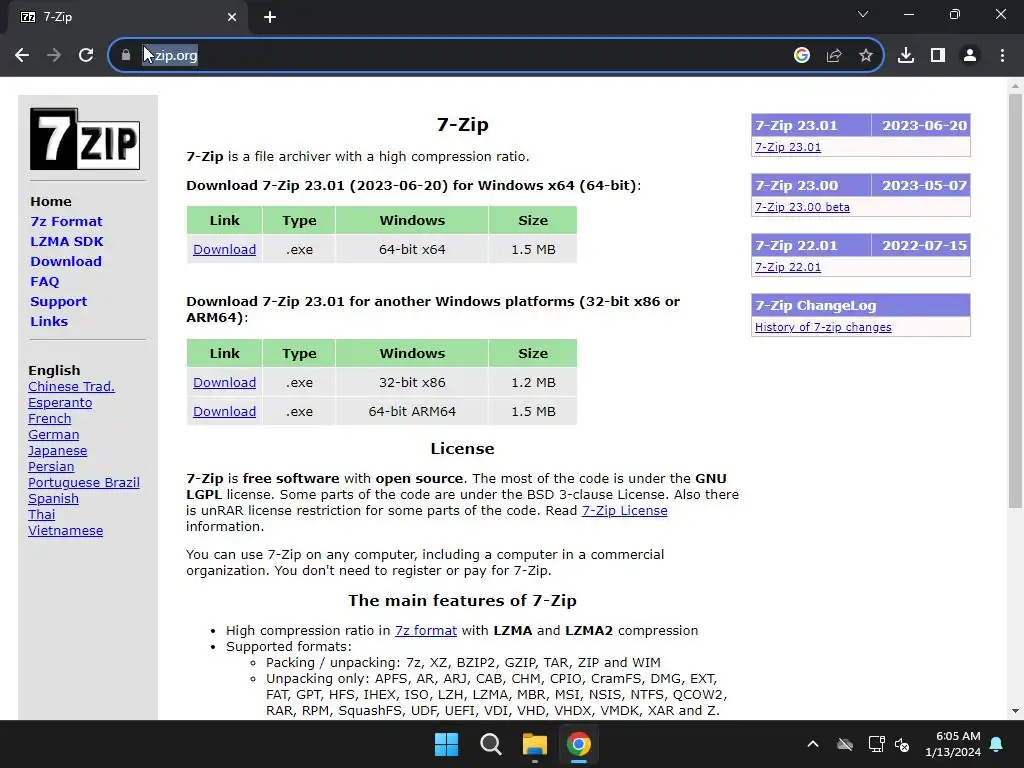The height and width of the screenshot is (768, 1024).
Task: Launch File Explorer from the taskbar
Action: coord(535,744)
